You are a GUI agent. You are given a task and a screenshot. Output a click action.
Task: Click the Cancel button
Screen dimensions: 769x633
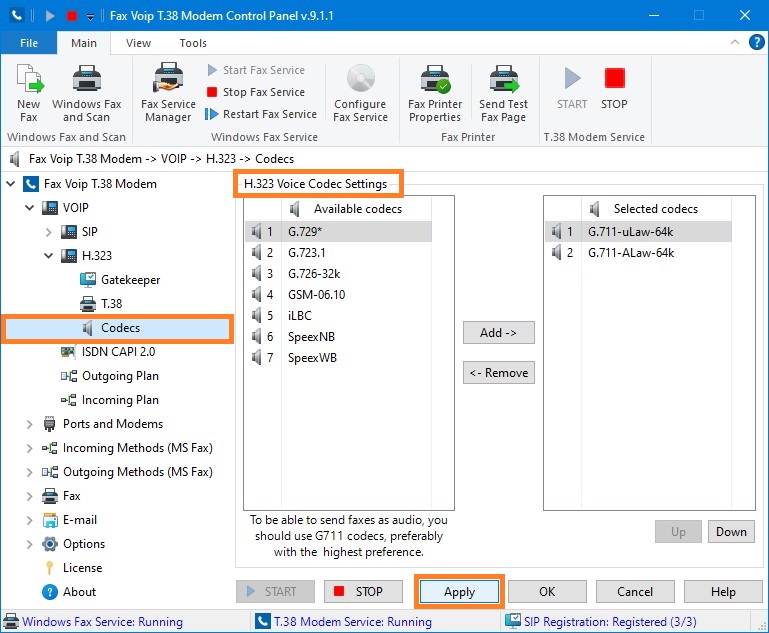(x=635, y=592)
